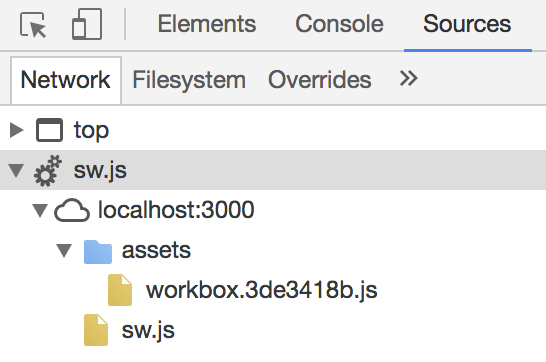Screen dimensions: 546x362
Task: Click the service worker gears icon
Action: pos(48,171)
